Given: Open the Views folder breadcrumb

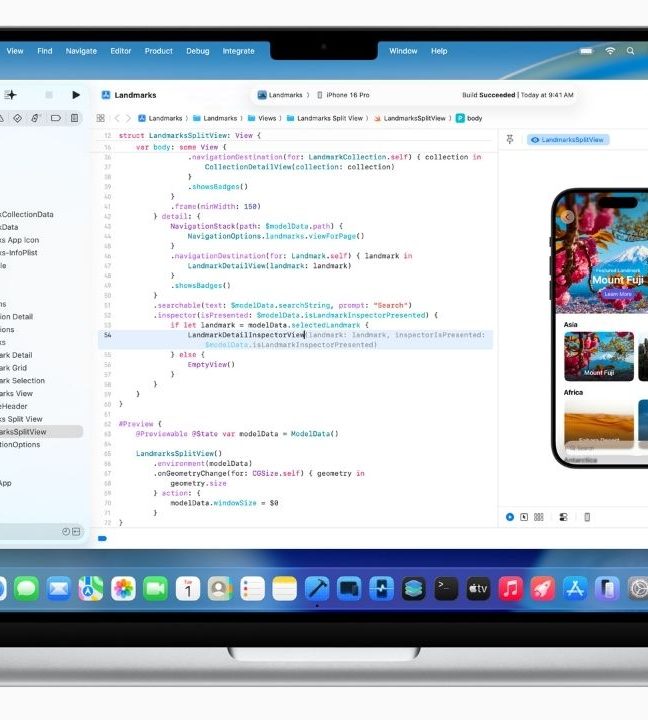Looking at the screenshot, I should pyautogui.click(x=262, y=118).
